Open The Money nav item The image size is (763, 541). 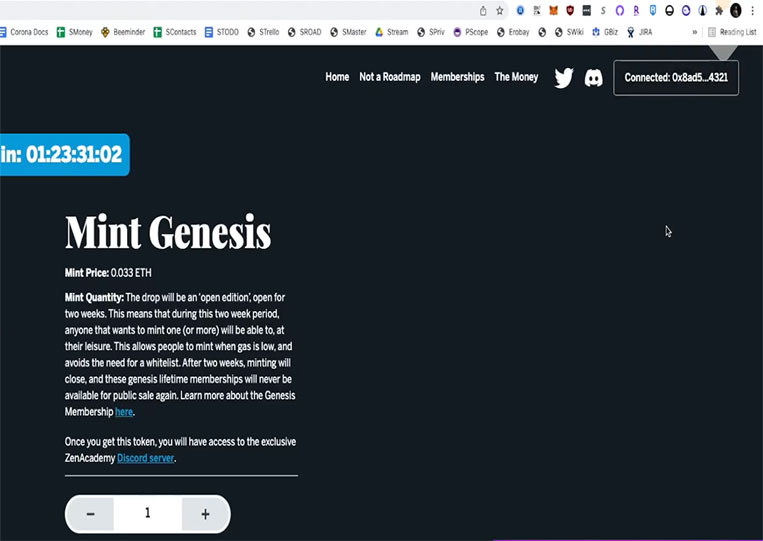click(x=516, y=77)
